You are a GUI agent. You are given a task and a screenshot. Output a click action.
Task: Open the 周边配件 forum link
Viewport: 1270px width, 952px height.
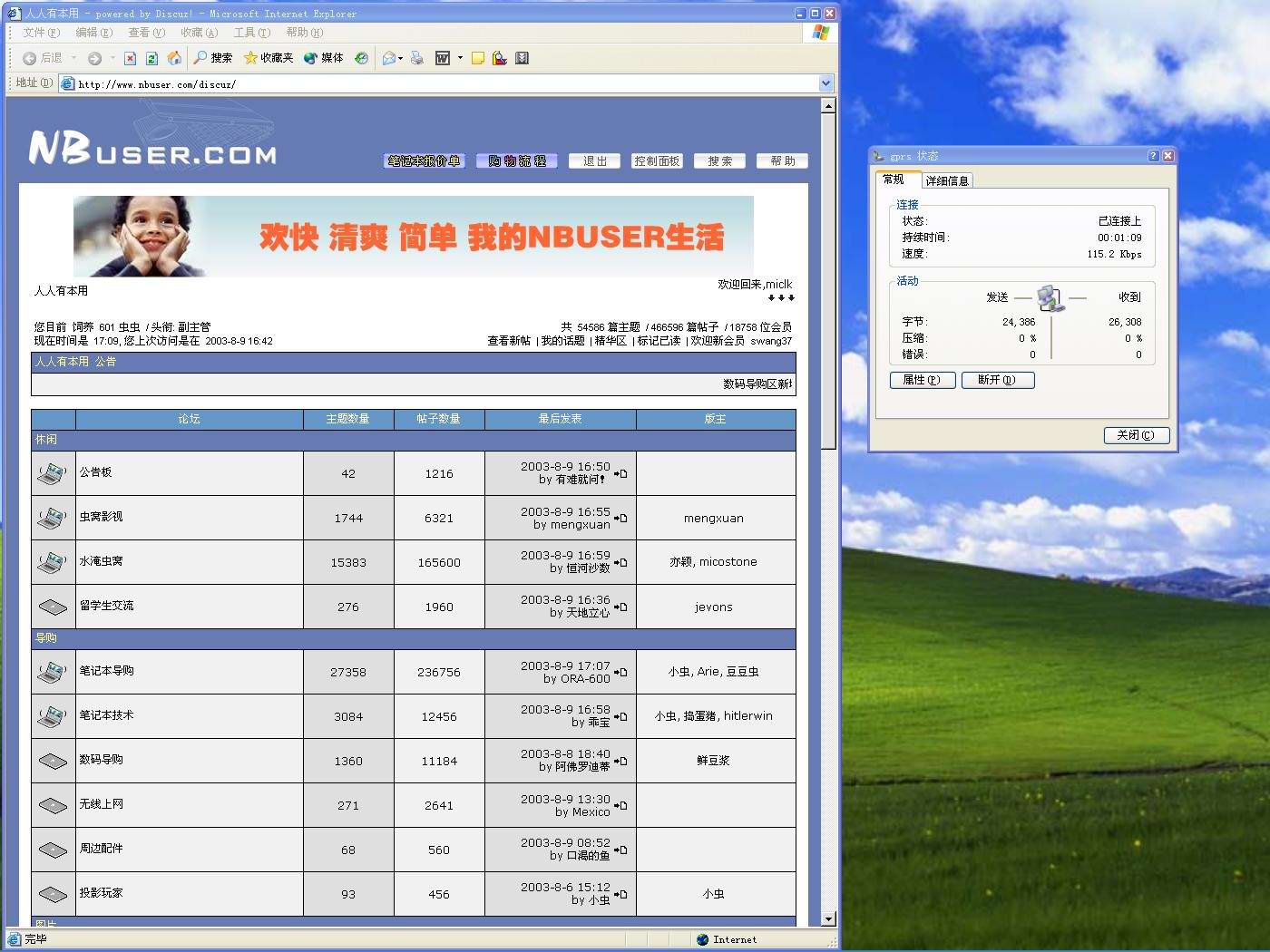102,849
